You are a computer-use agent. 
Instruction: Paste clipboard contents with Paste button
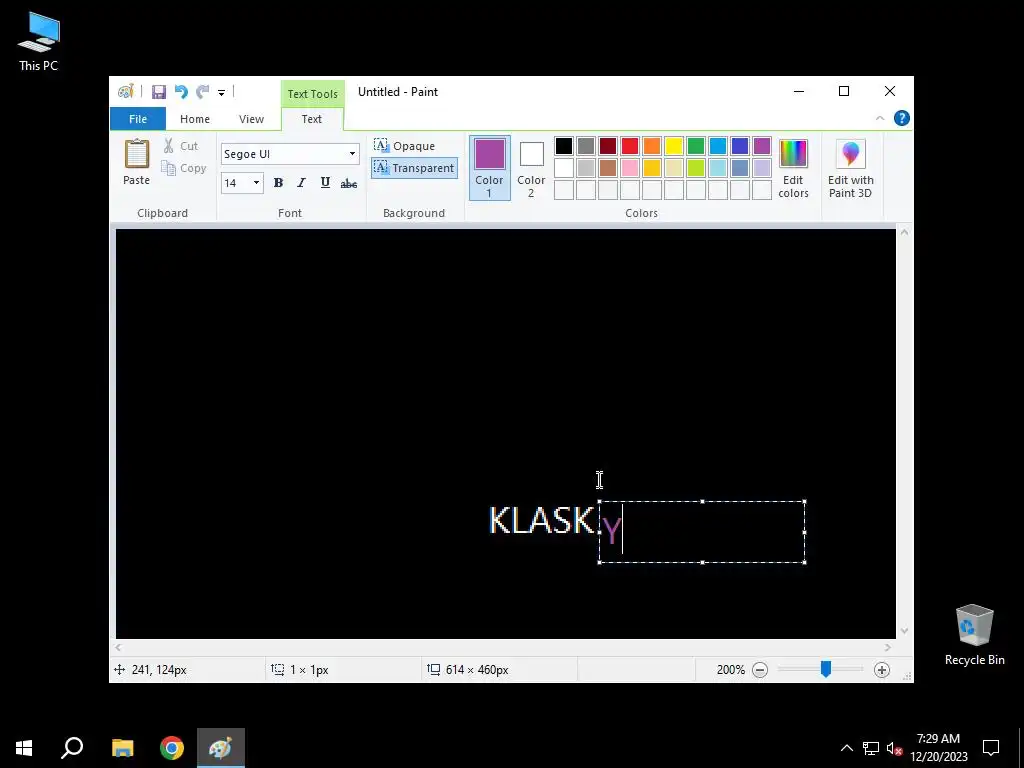[136, 162]
